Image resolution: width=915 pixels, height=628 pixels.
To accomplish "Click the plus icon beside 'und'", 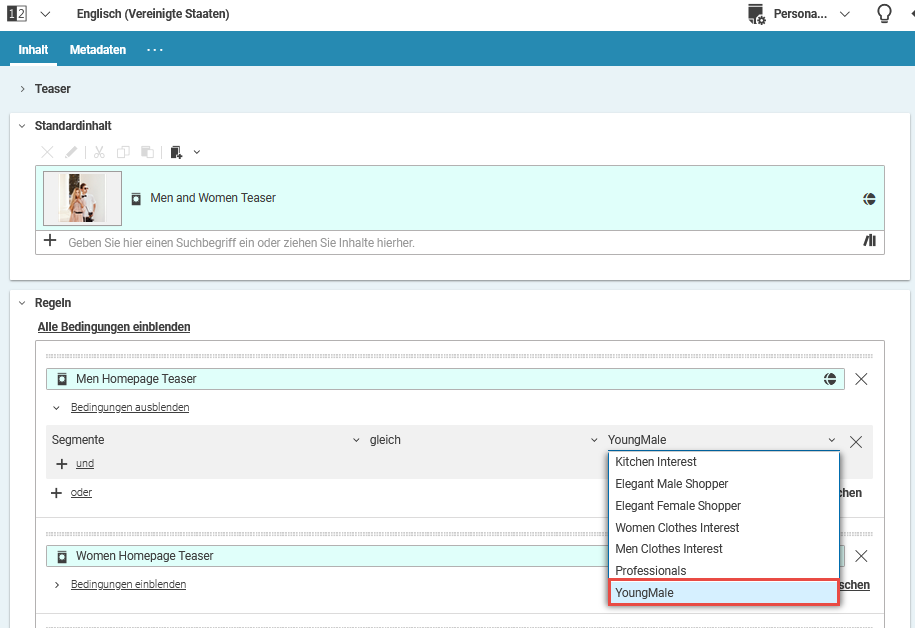I will coord(61,464).
